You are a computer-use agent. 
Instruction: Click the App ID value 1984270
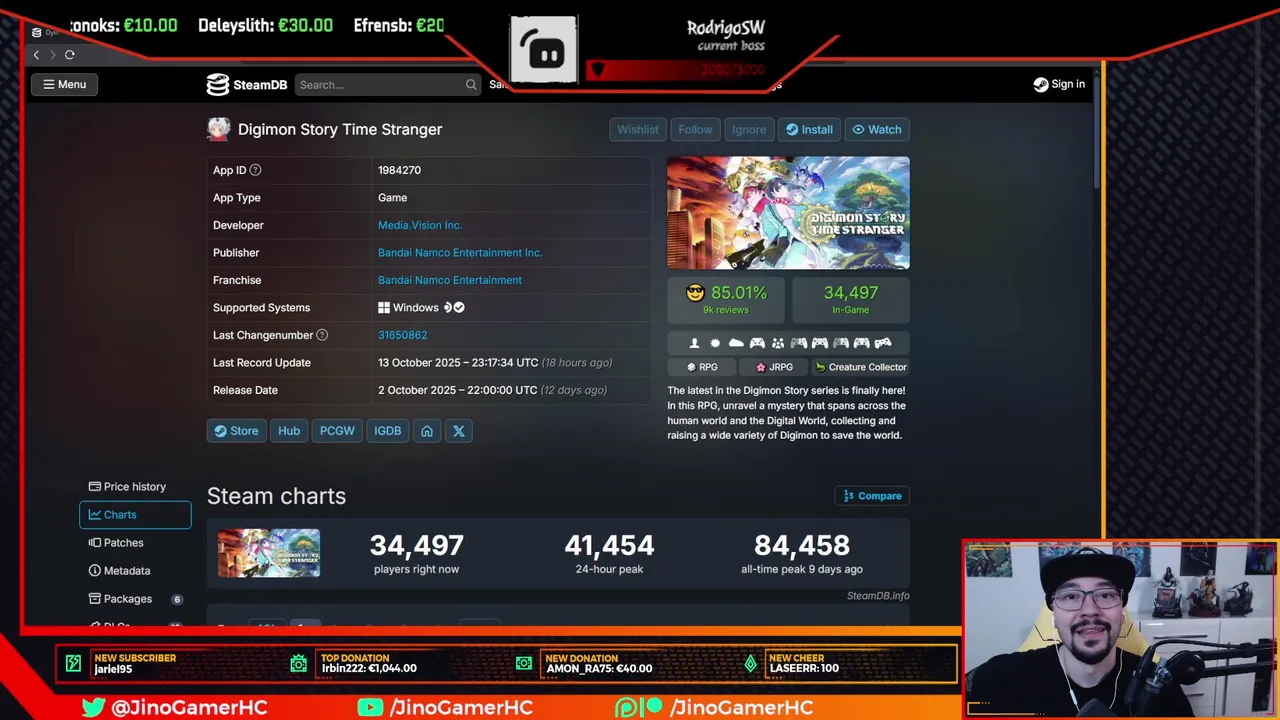coord(399,170)
